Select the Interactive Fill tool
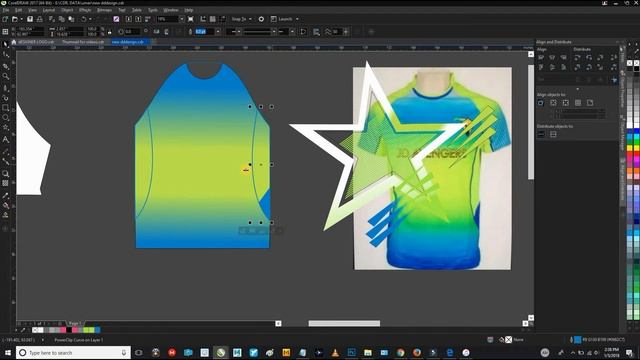This screenshot has height=360, width=640. tap(5, 206)
